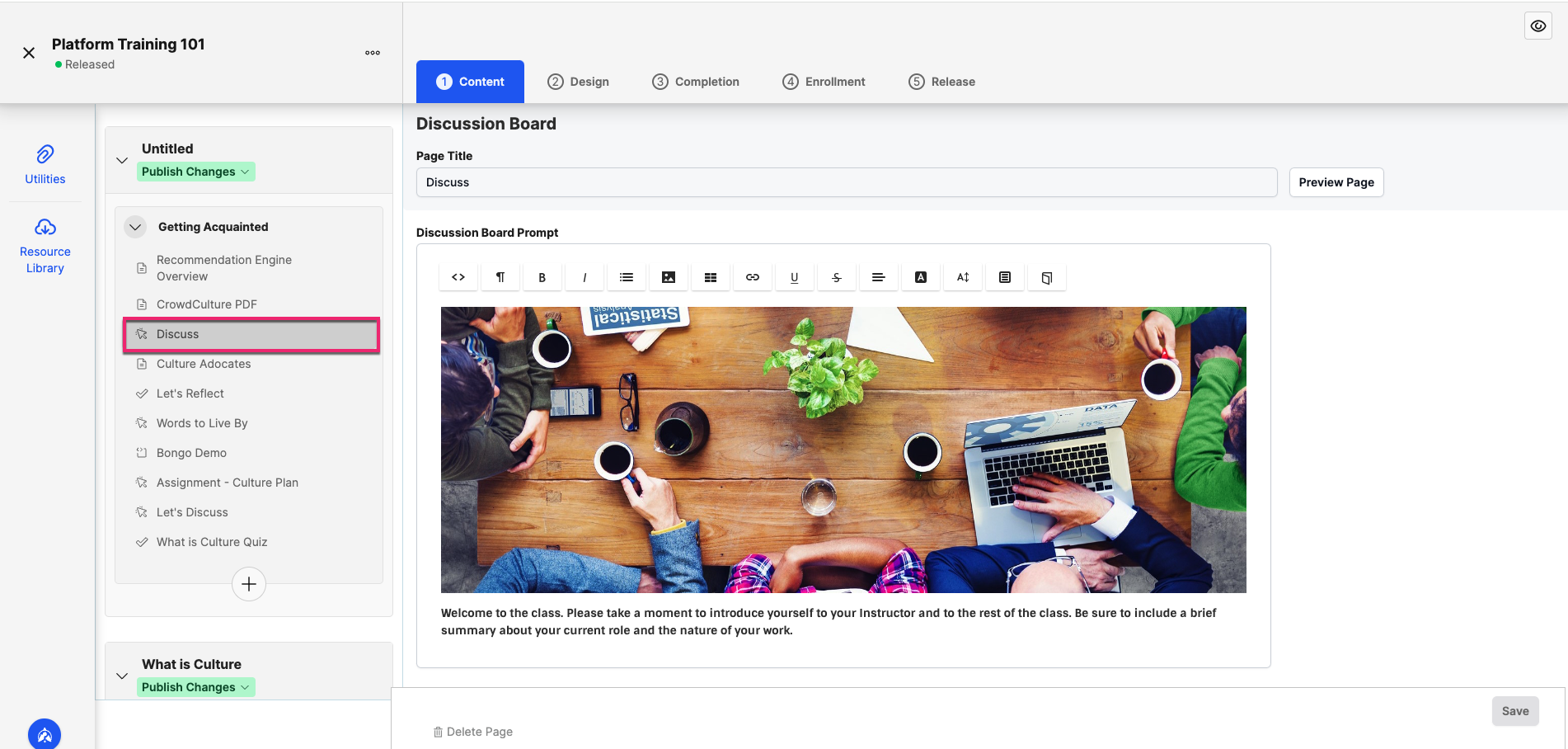
Task: Click the Preview Page button
Action: [1336, 181]
